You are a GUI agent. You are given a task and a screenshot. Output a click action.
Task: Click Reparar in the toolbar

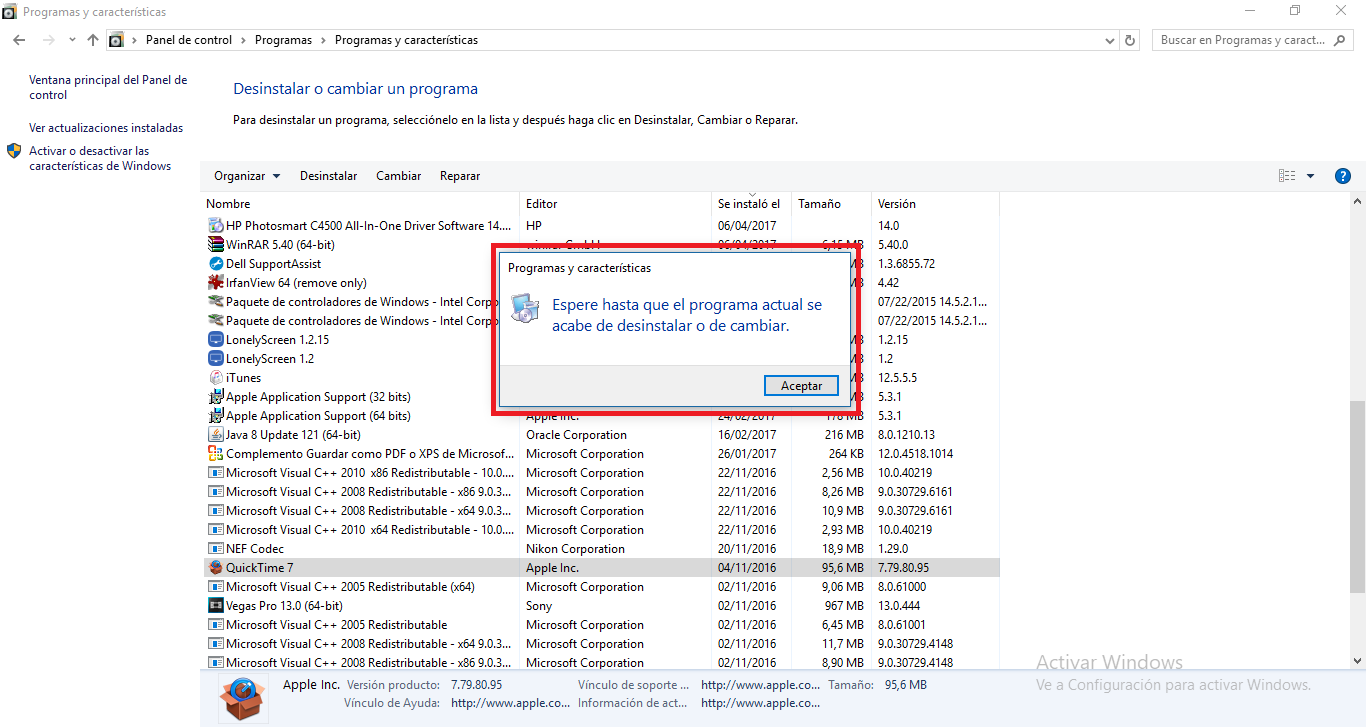460,176
